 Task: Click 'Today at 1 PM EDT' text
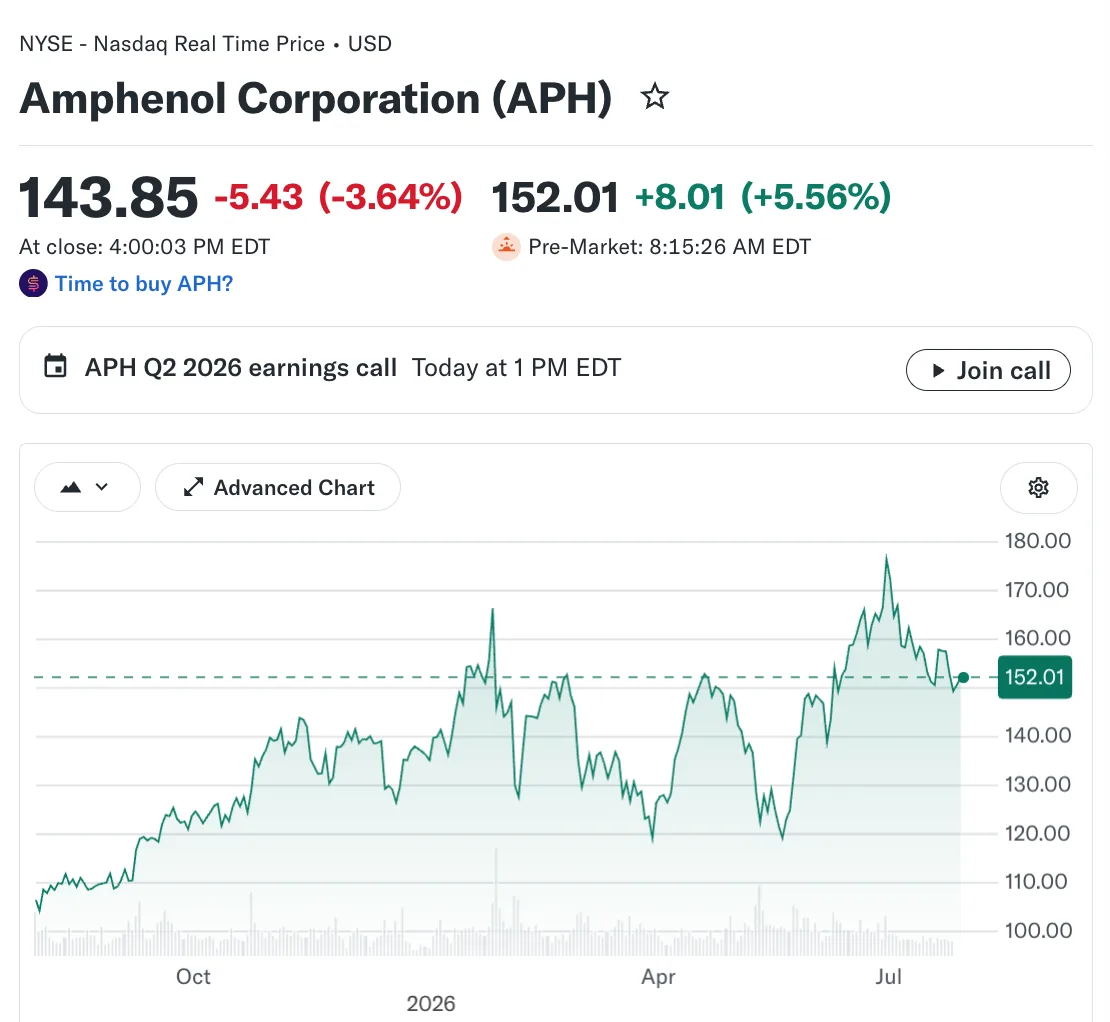516,368
